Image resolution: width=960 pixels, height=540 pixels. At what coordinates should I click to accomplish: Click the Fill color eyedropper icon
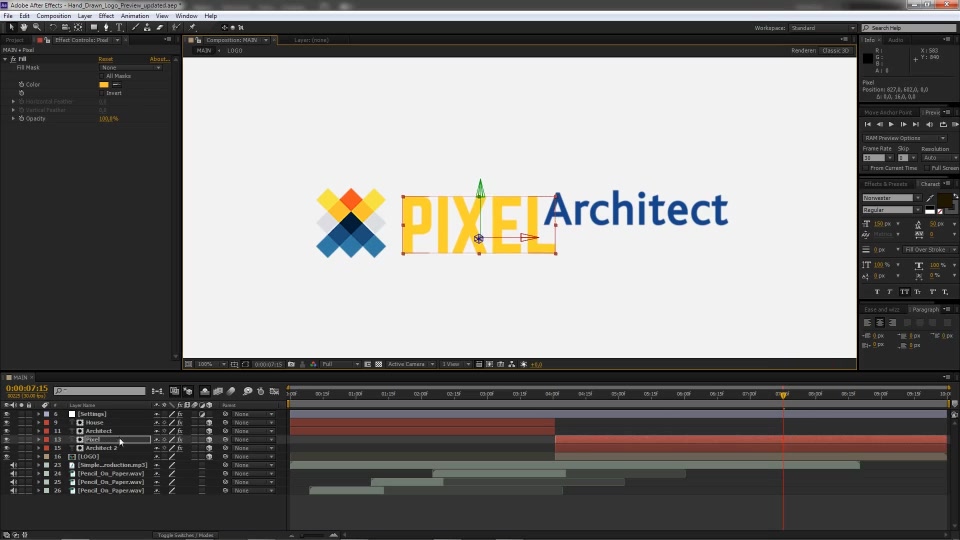click(x=116, y=84)
